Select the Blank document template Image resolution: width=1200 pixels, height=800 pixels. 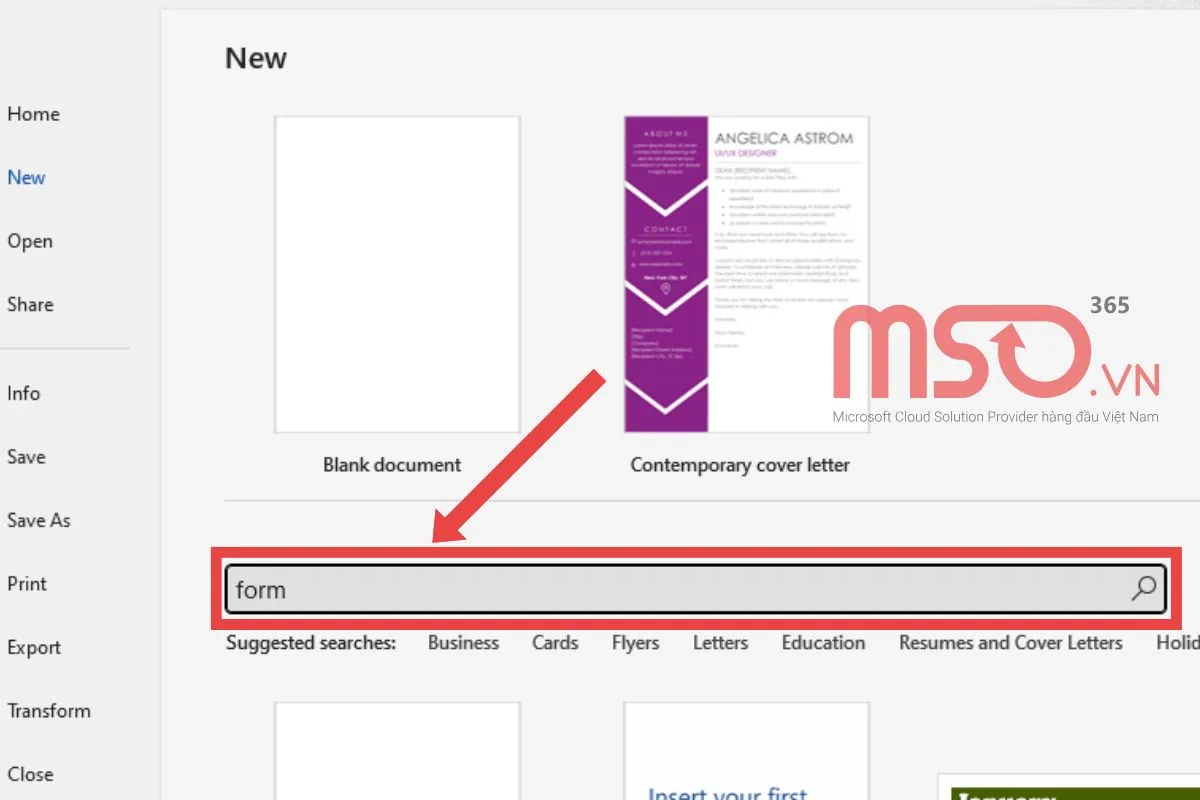(x=396, y=272)
